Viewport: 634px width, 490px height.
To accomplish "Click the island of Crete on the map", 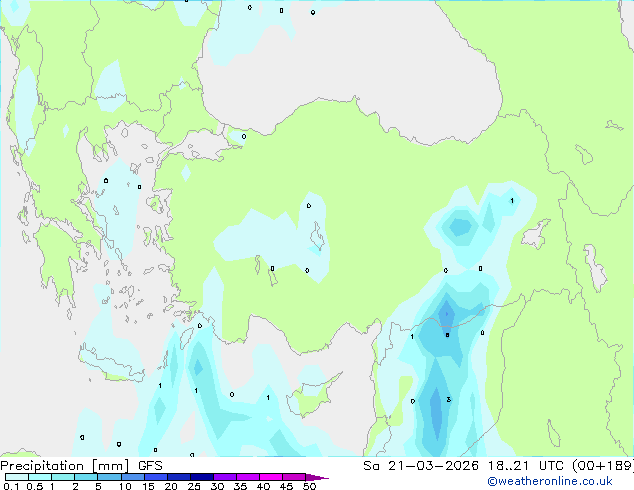I will 111,365.
